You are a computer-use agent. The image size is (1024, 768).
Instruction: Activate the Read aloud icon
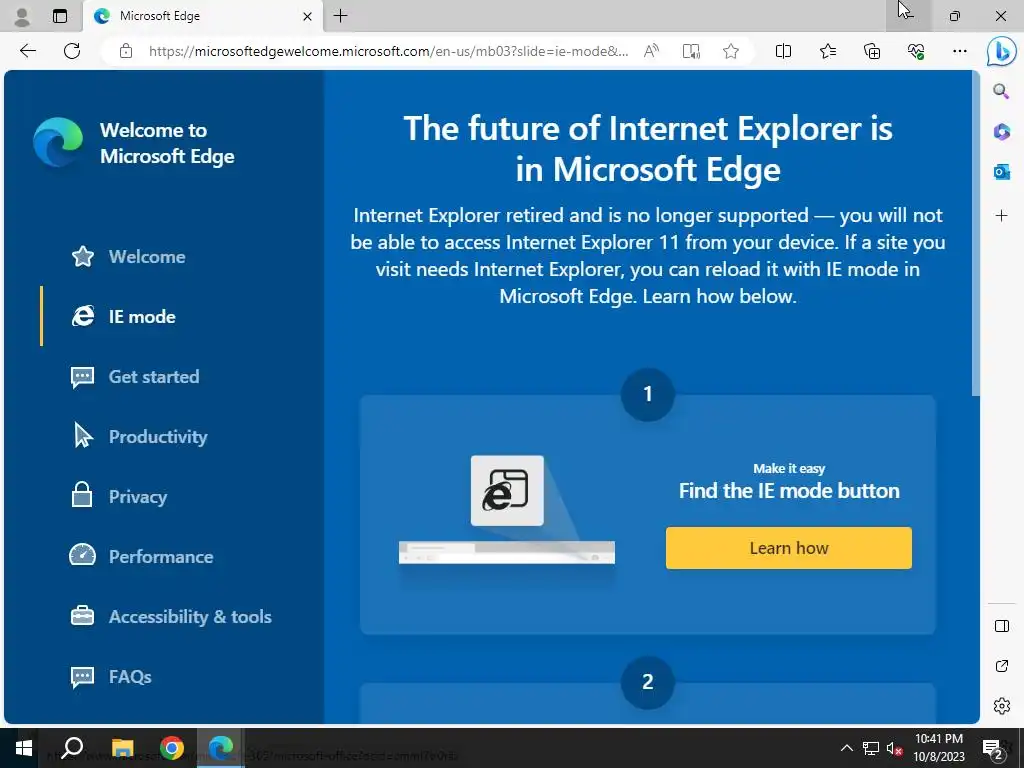pyautogui.click(x=651, y=51)
